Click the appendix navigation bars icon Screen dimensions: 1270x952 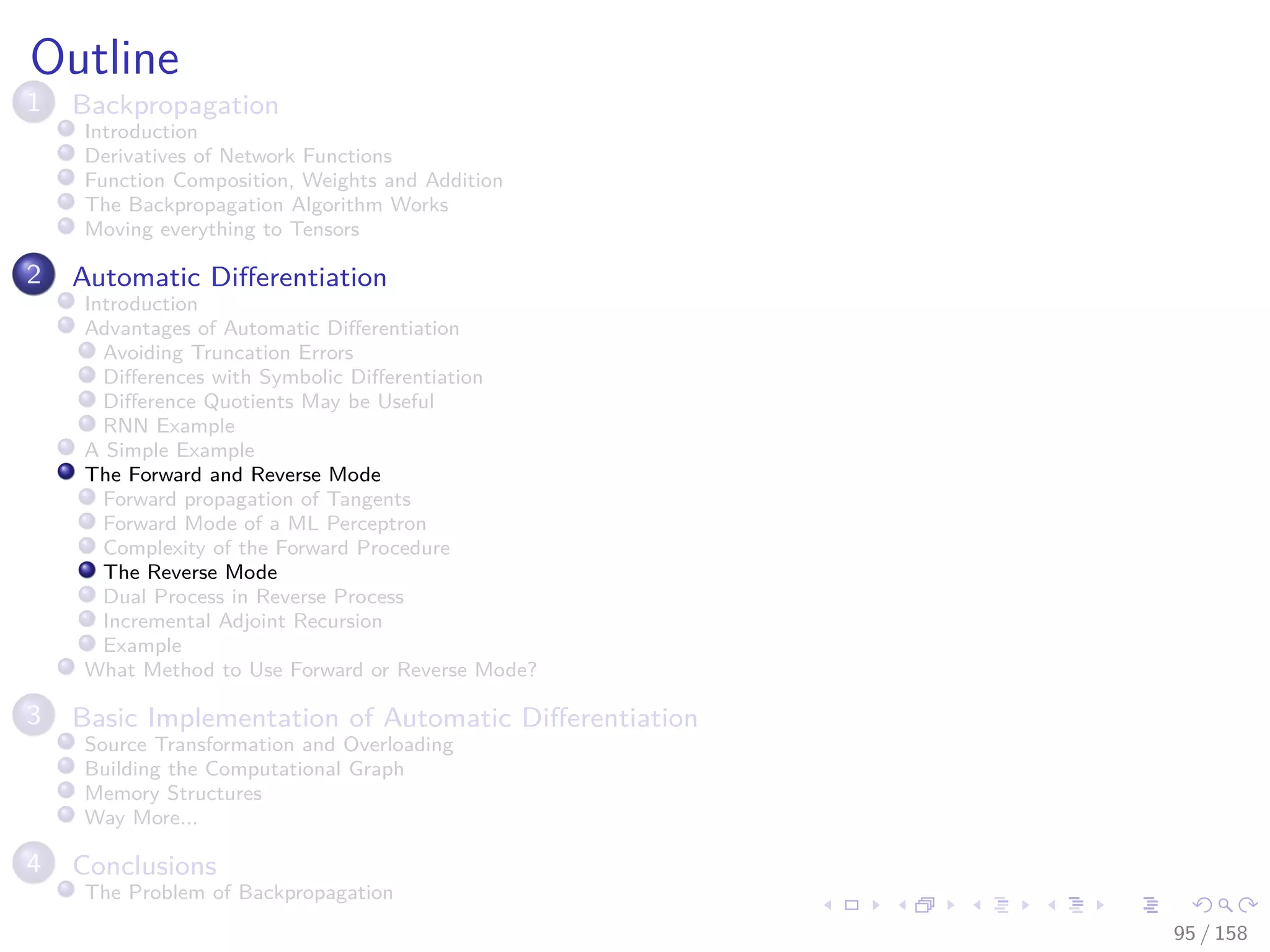(x=1150, y=905)
